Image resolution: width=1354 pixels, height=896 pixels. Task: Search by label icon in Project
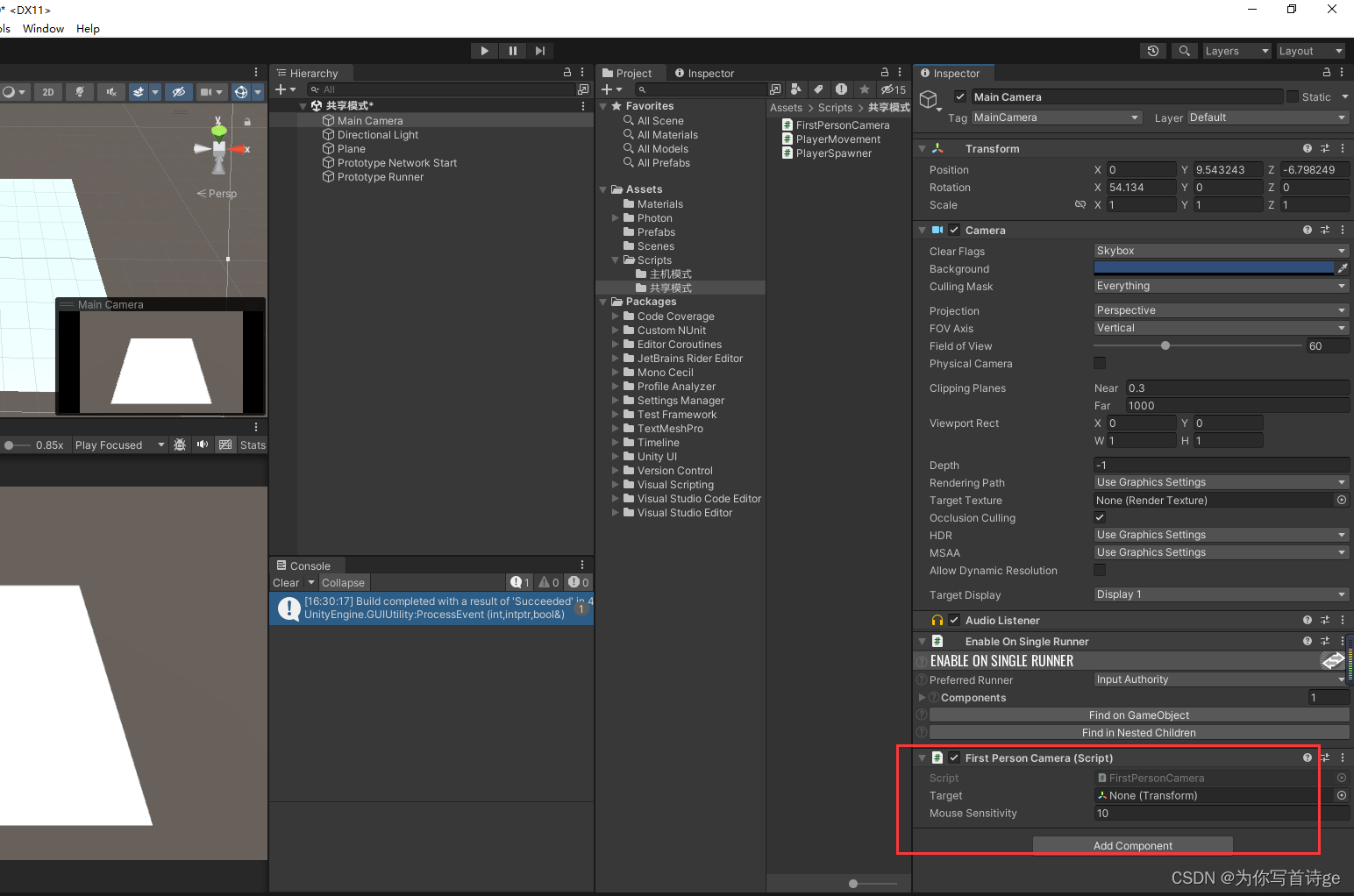[x=818, y=89]
